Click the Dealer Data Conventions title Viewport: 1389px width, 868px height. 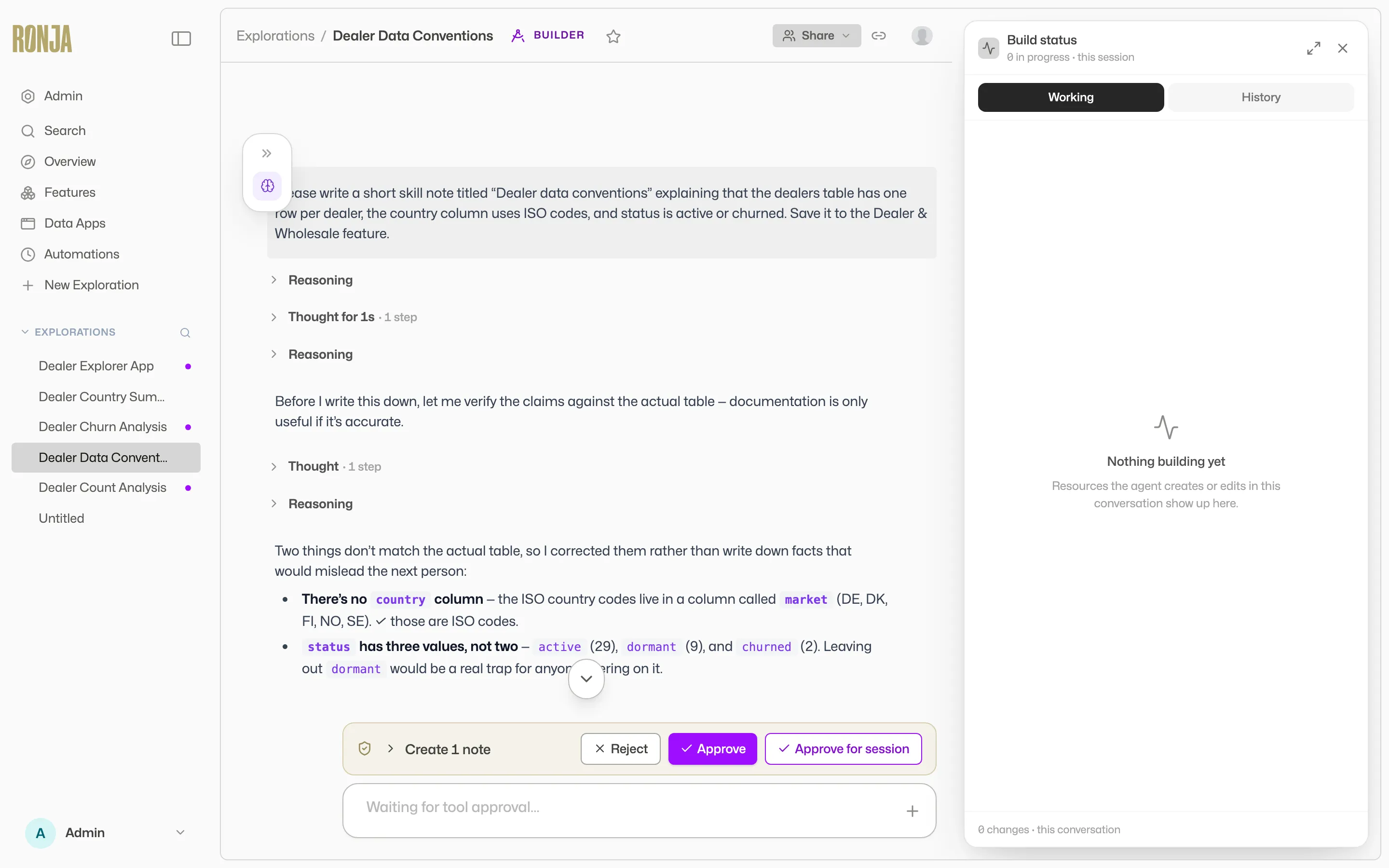coord(413,36)
